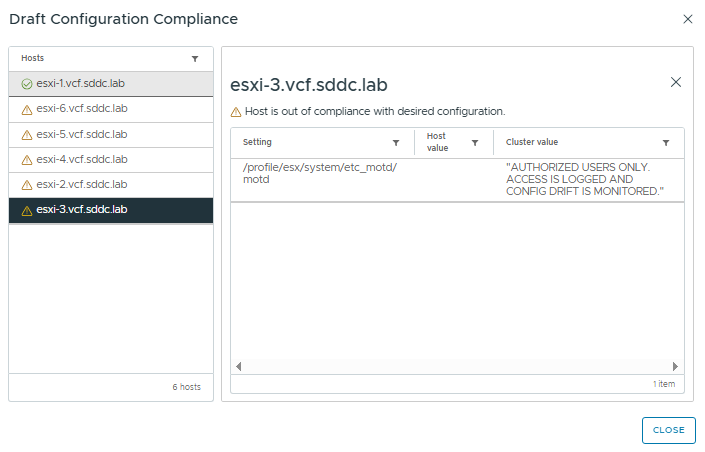Close the esxi-3 host detail panel
The height and width of the screenshot is (452, 705).
(675, 82)
